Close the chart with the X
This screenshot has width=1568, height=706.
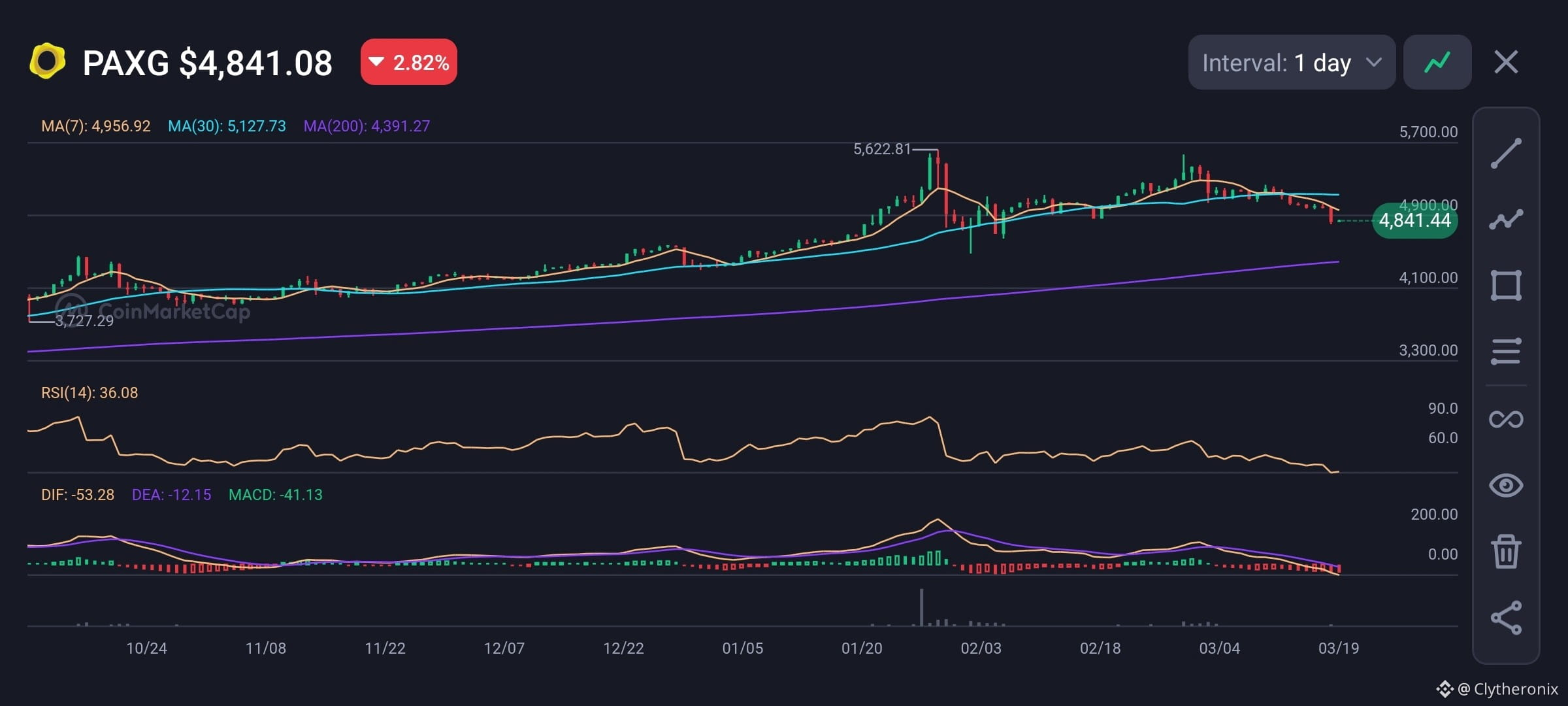coord(1506,63)
